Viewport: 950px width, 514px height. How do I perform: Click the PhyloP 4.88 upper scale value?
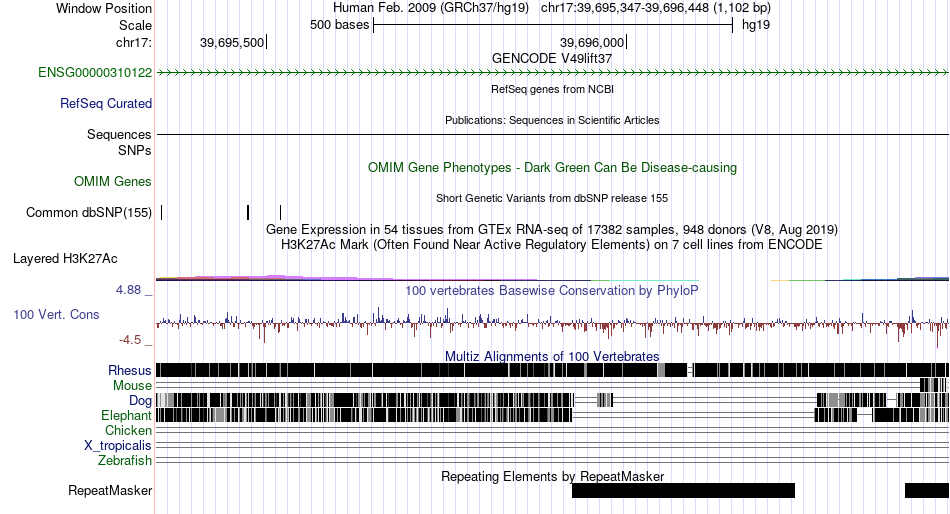coord(128,290)
